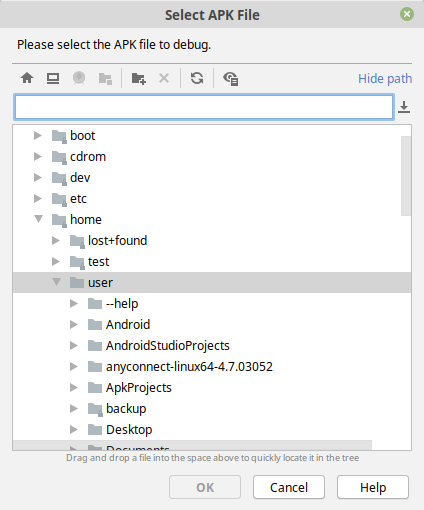Screen dimensions: 424x510
Task: Open Help for this dialog
Action: (x=373, y=487)
